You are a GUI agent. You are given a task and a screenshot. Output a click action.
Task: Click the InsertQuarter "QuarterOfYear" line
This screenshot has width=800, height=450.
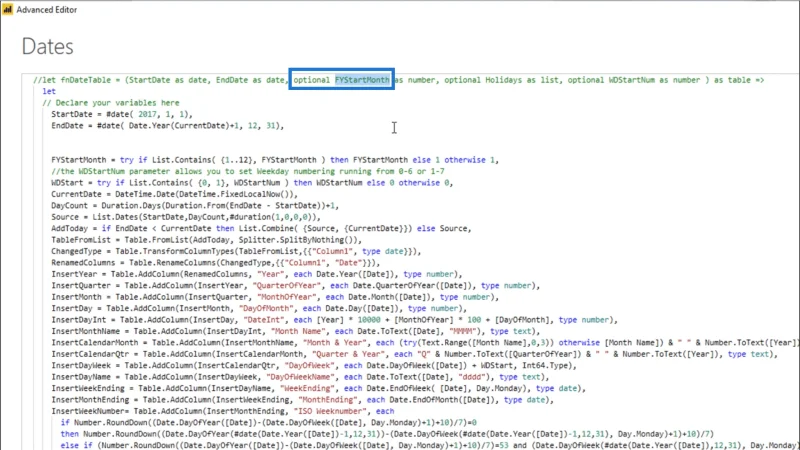point(295,286)
